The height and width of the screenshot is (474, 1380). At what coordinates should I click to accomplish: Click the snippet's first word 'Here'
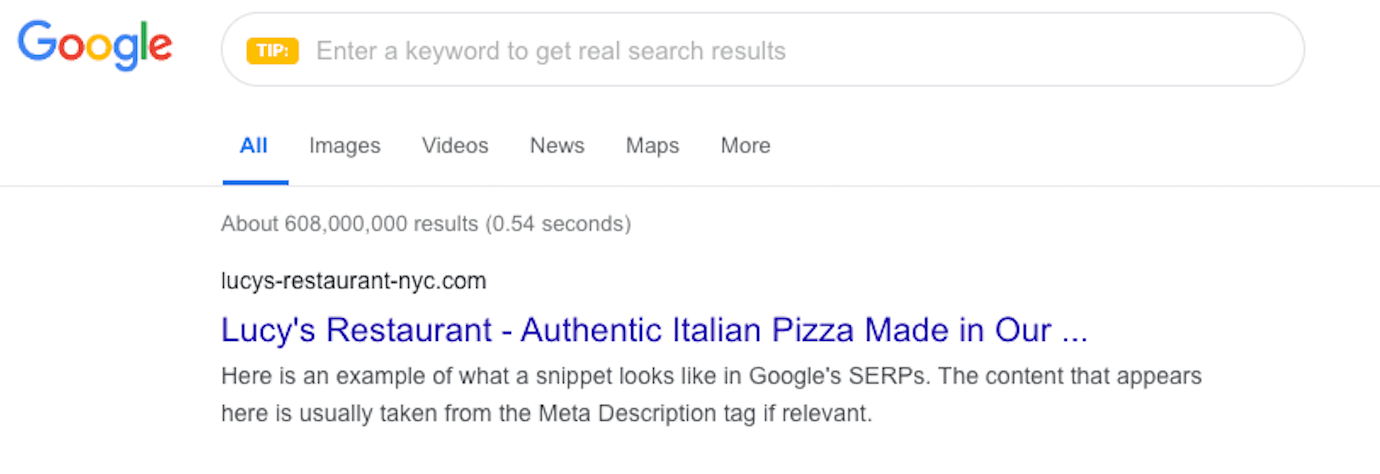point(241,377)
